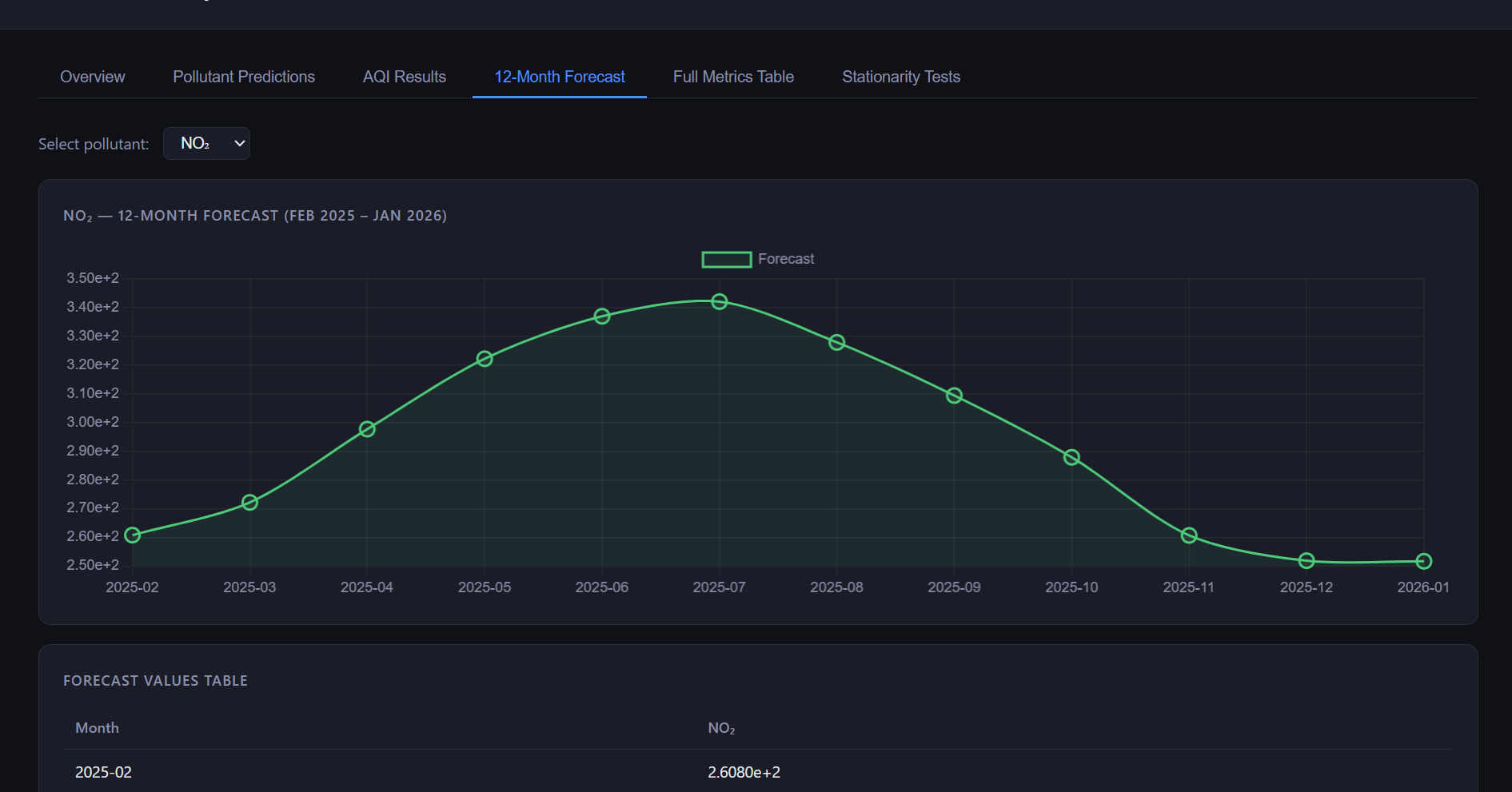Go to Full Metrics Table tab

coord(733,77)
